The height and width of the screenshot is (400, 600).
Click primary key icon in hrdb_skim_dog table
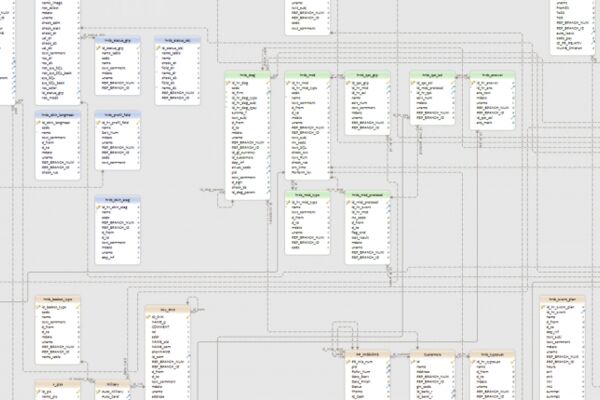click(x=99, y=207)
